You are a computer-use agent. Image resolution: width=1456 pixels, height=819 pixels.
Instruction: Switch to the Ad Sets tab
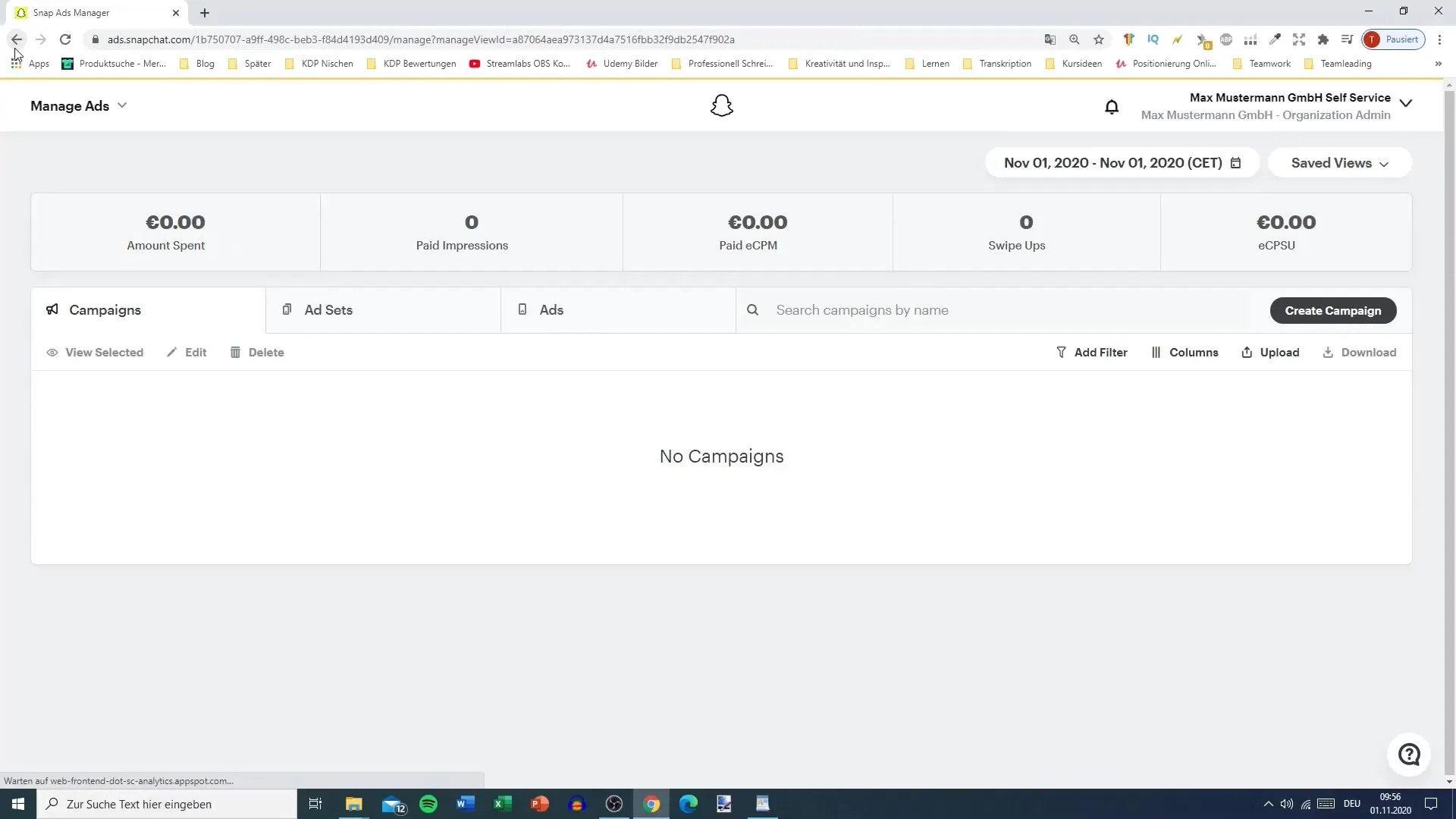click(383, 310)
